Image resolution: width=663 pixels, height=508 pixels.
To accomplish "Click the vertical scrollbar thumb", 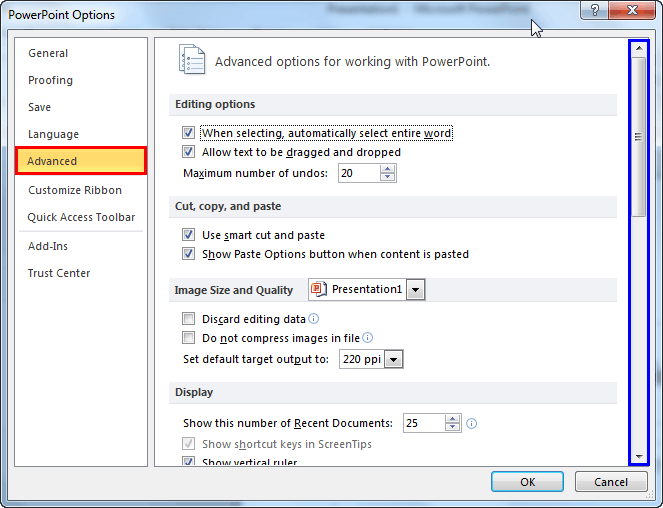I will [639, 137].
